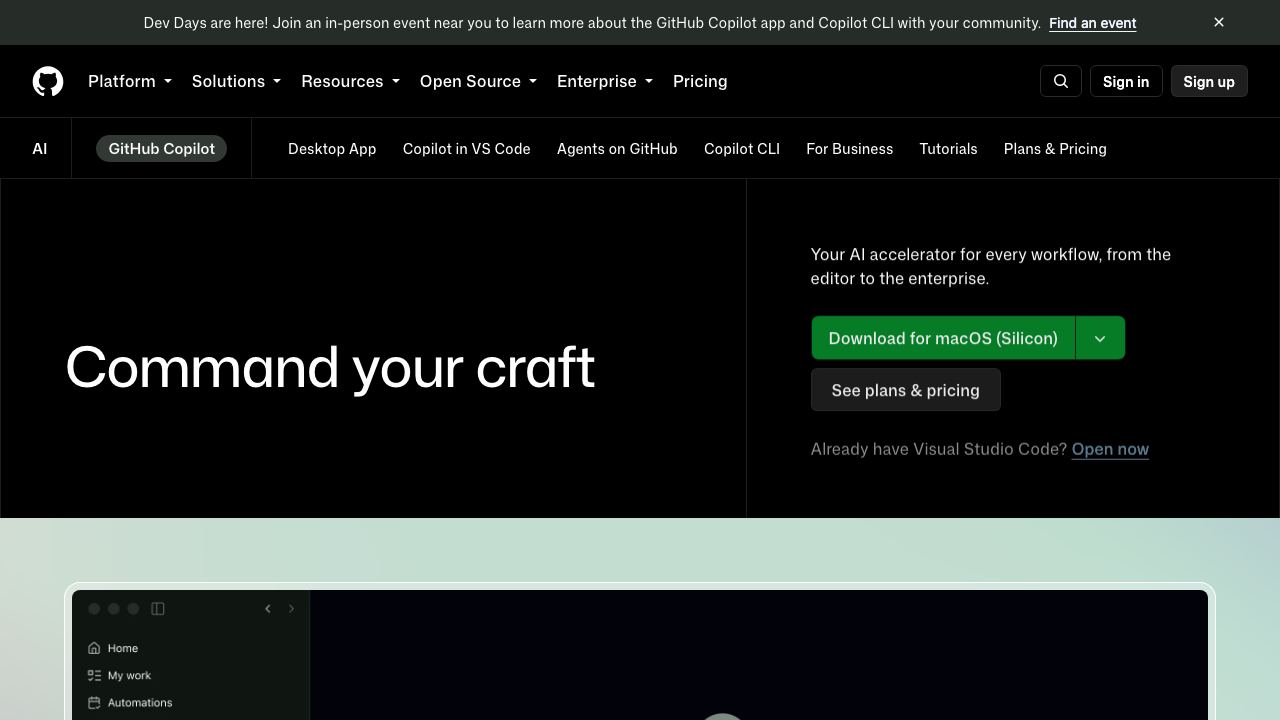This screenshot has height=720, width=1280.
Task: Click the Home house icon
Action: [94, 648]
